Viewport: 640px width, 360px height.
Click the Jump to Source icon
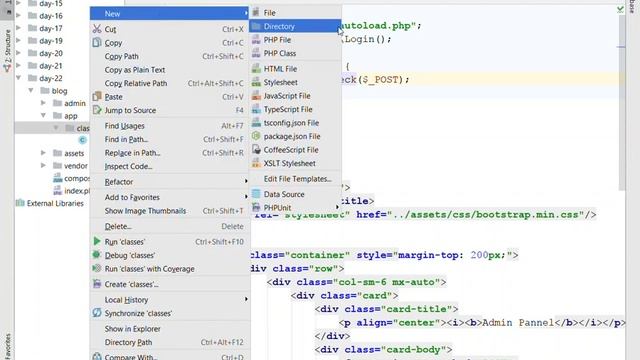(x=97, y=110)
